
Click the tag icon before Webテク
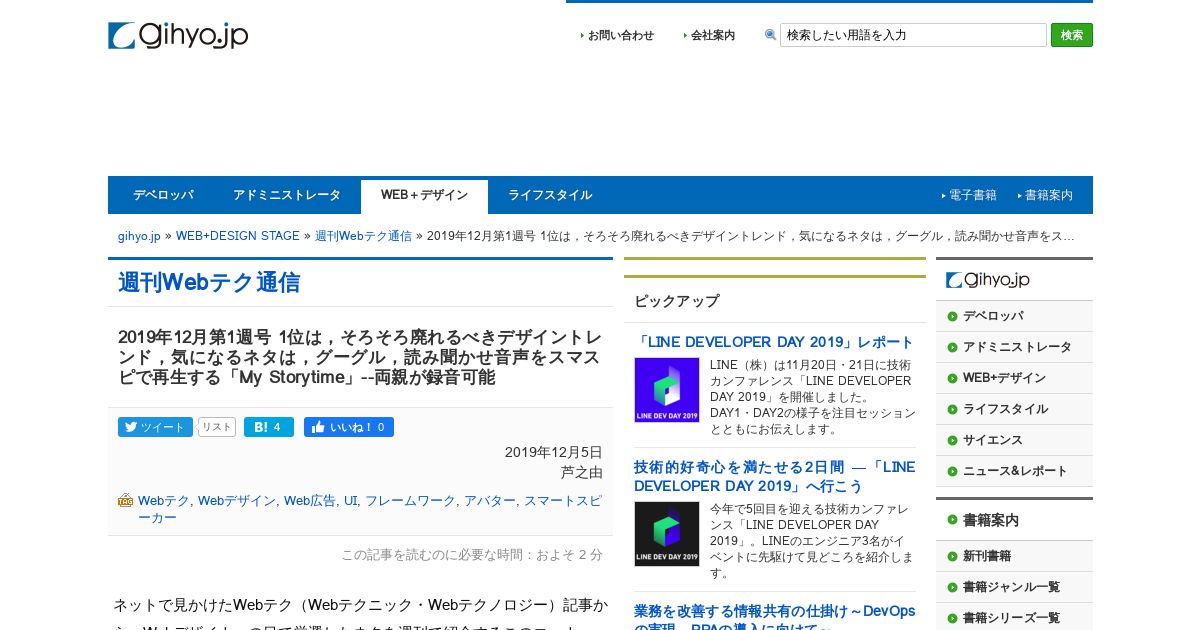[x=126, y=500]
